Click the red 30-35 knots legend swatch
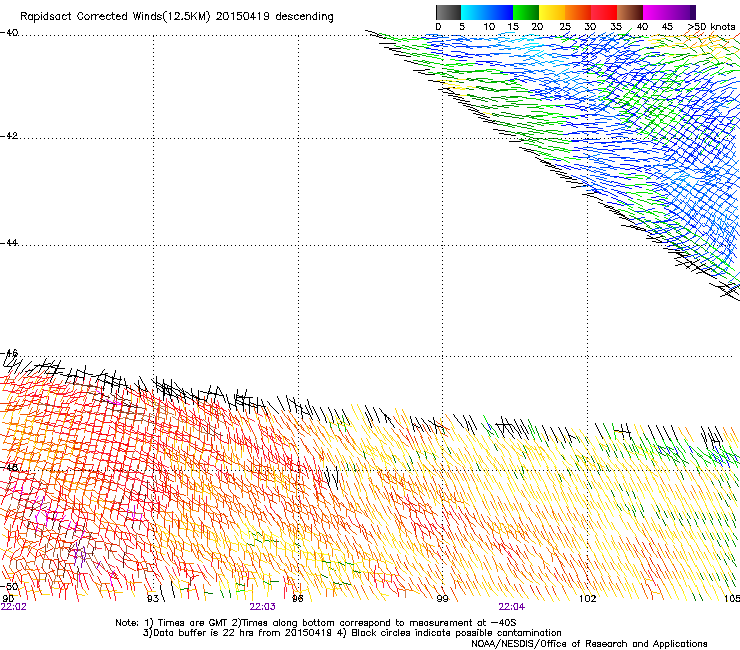This screenshot has height=650, width=740. tap(604, 12)
